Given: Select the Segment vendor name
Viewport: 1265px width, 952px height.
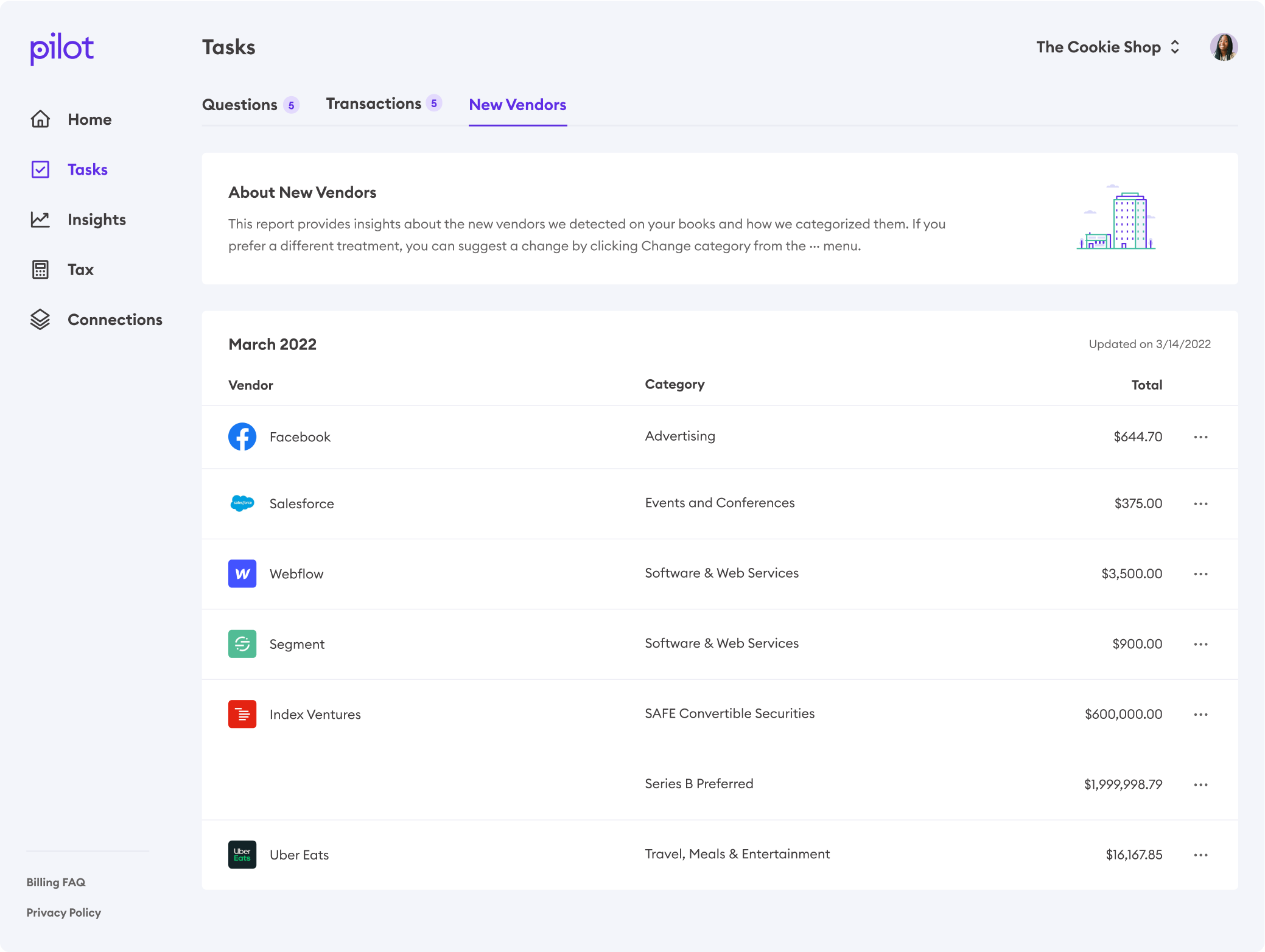Looking at the screenshot, I should click(x=297, y=644).
